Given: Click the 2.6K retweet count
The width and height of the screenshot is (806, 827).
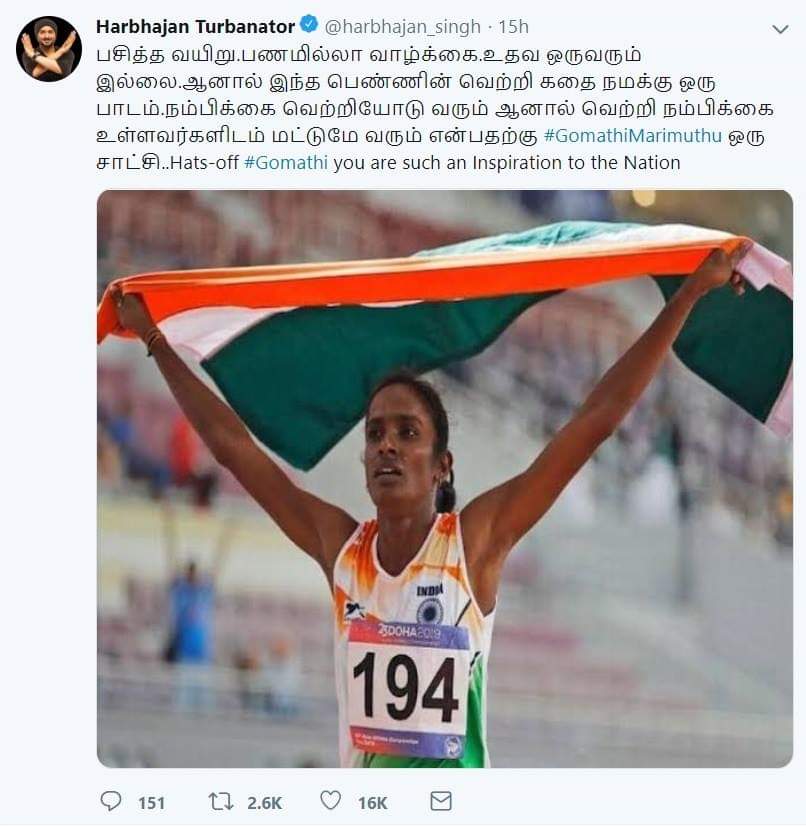Looking at the screenshot, I should pyautogui.click(x=265, y=803).
